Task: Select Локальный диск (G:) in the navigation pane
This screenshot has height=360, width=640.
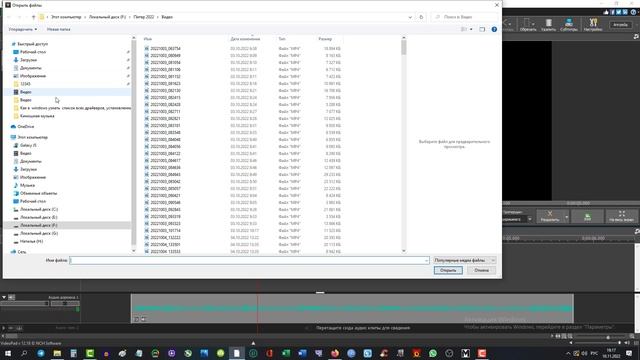Action: [39, 233]
